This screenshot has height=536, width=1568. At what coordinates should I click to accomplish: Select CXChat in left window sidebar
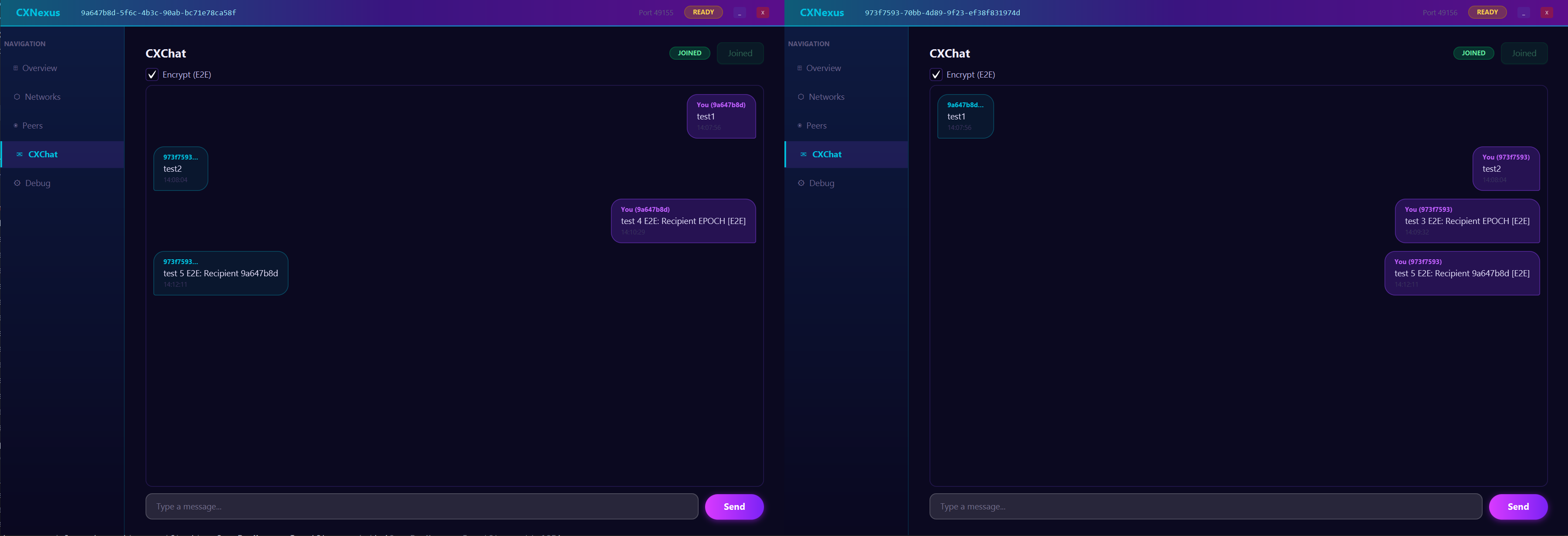tap(62, 155)
